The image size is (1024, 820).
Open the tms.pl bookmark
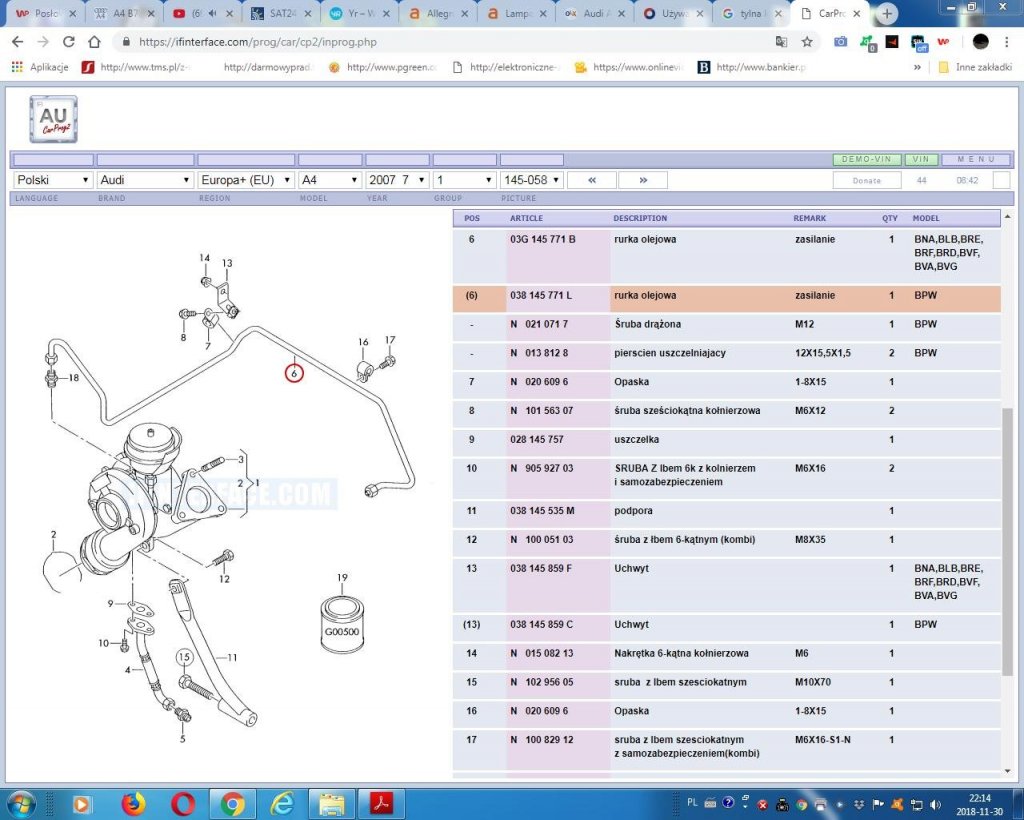point(136,67)
